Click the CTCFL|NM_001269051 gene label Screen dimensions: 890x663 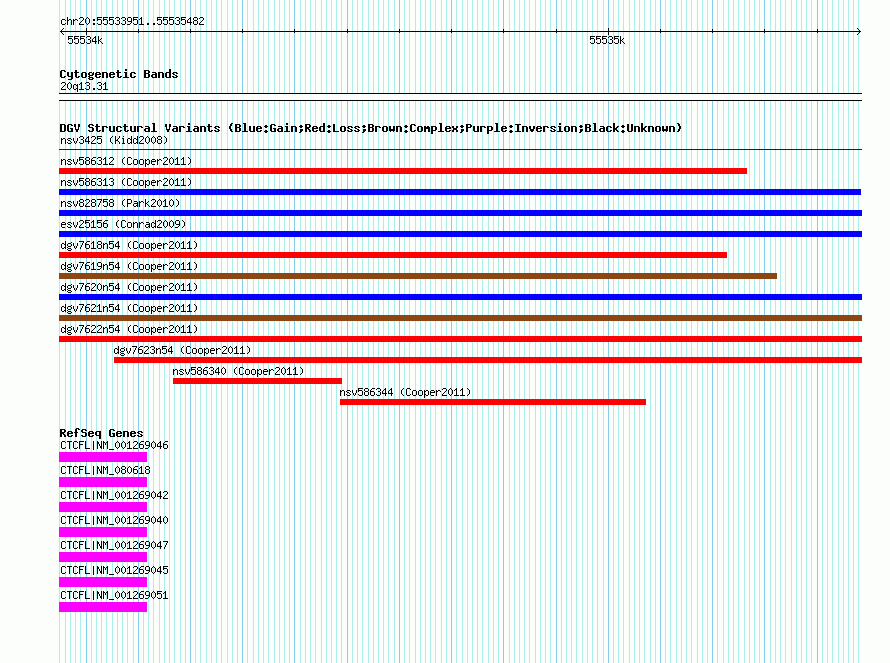114,595
